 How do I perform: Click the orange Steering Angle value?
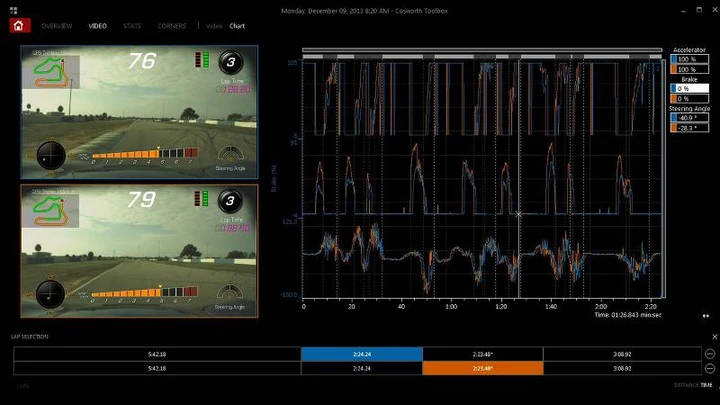click(x=689, y=128)
